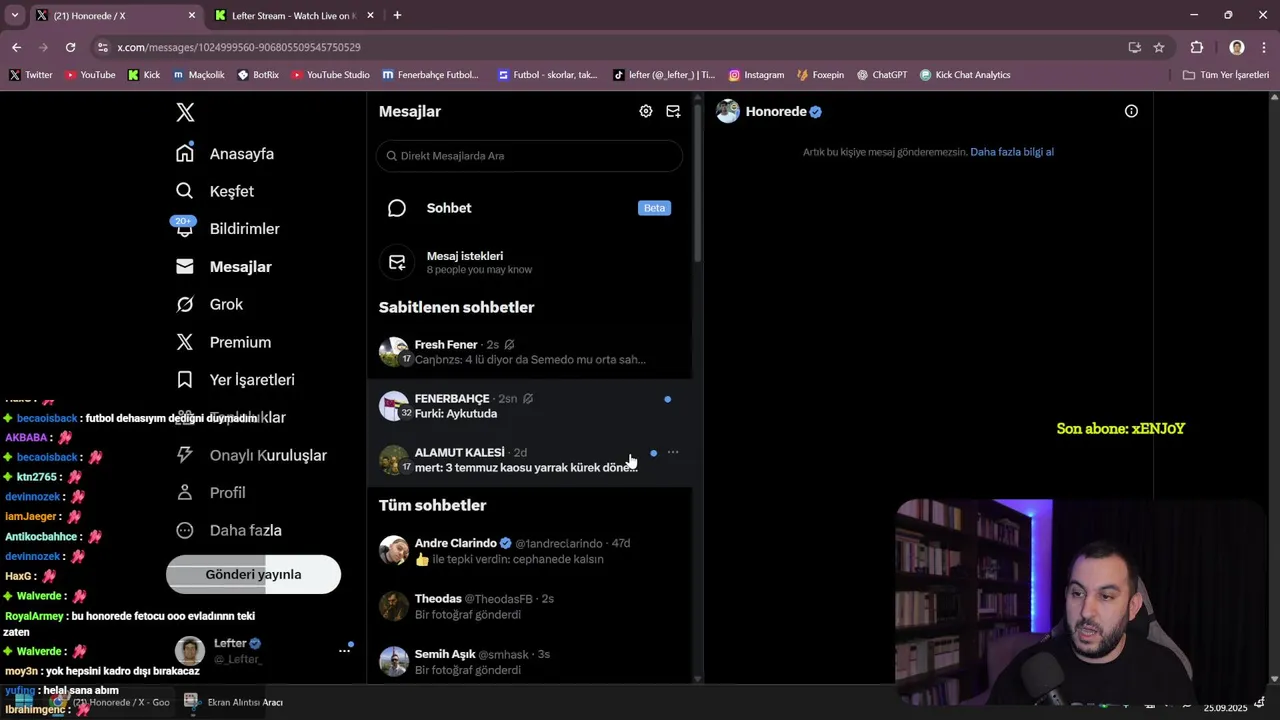Viewport: 1280px width, 720px height.
Task: Open conversation info icon for Honorede
Action: click(1131, 111)
